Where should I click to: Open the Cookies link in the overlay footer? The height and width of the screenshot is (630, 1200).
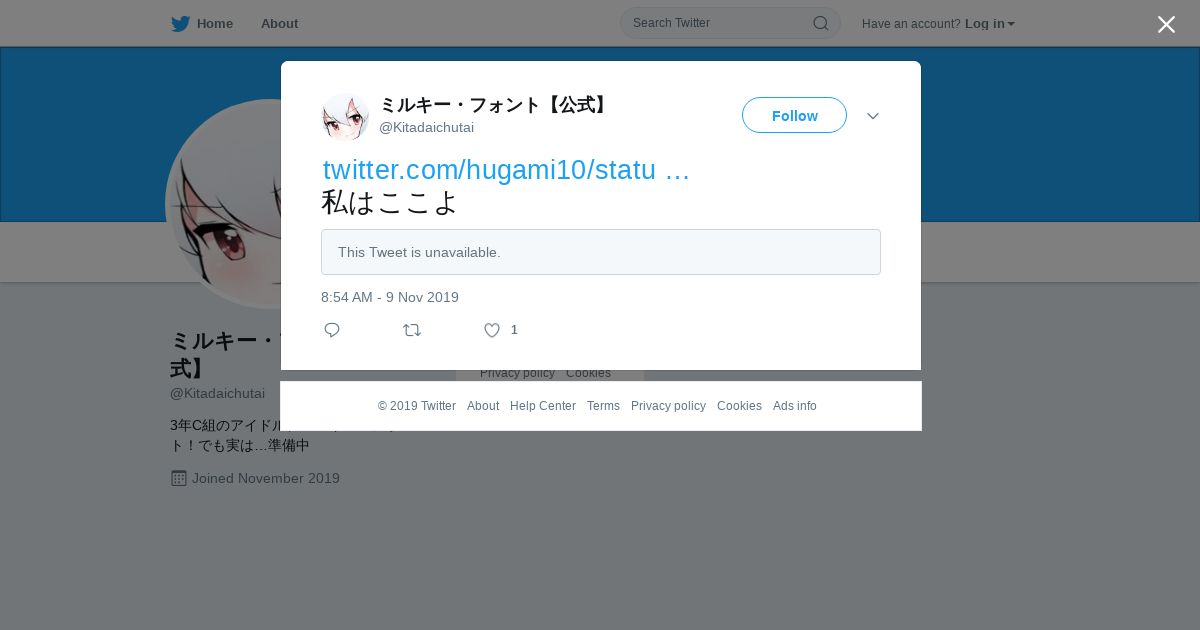coord(739,406)
